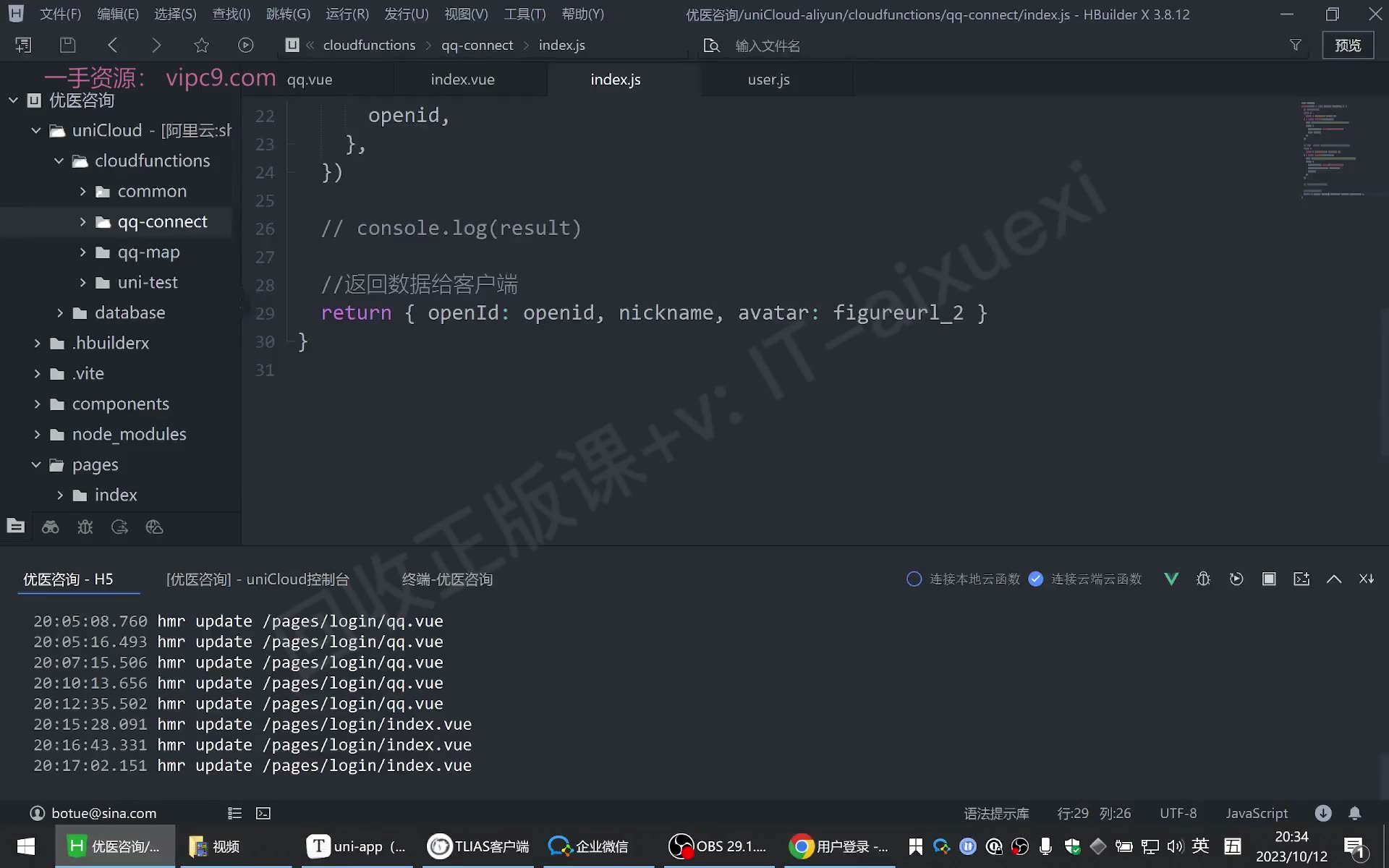Open the 运行(R) menu
This screenshot has width=1389, height=868.
[347, 14]
